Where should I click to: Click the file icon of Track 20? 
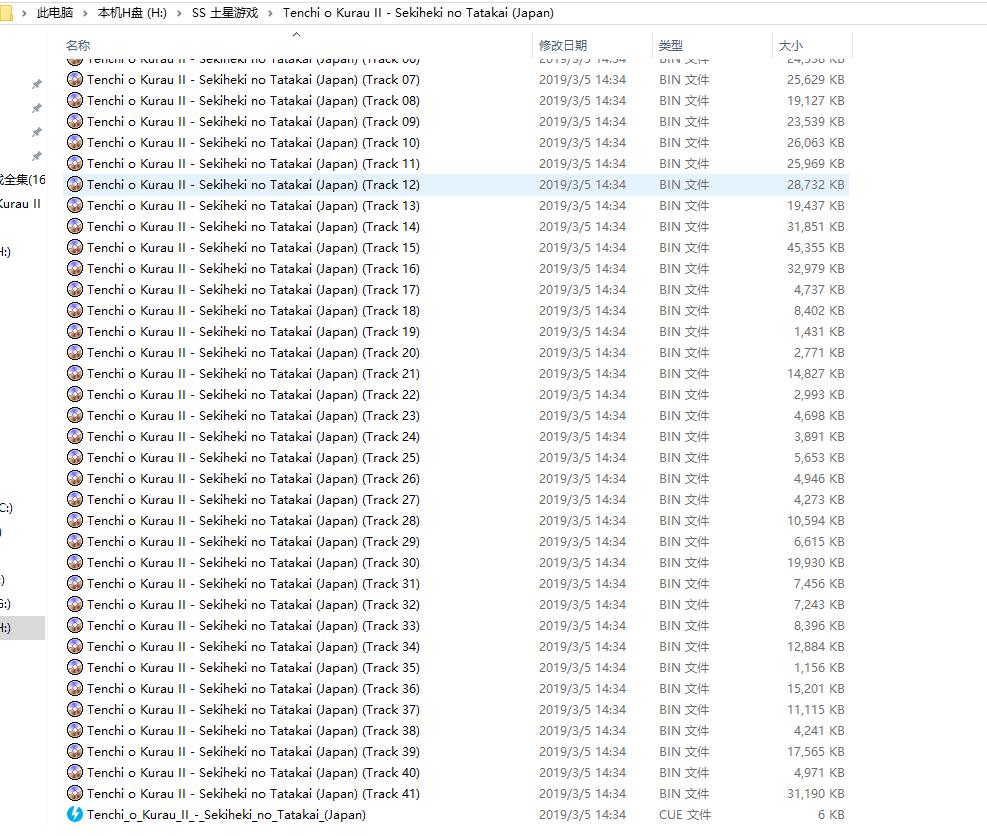[x=75, y=352]
